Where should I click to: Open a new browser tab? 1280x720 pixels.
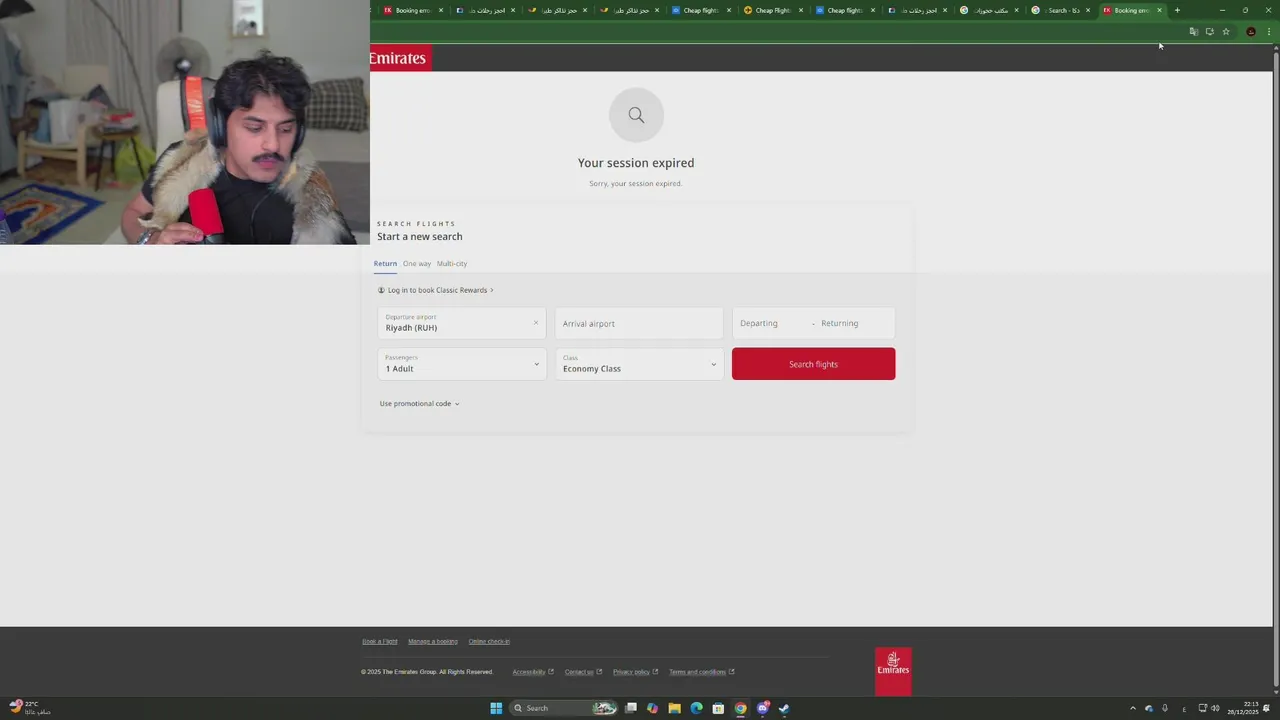(1177, 10)
